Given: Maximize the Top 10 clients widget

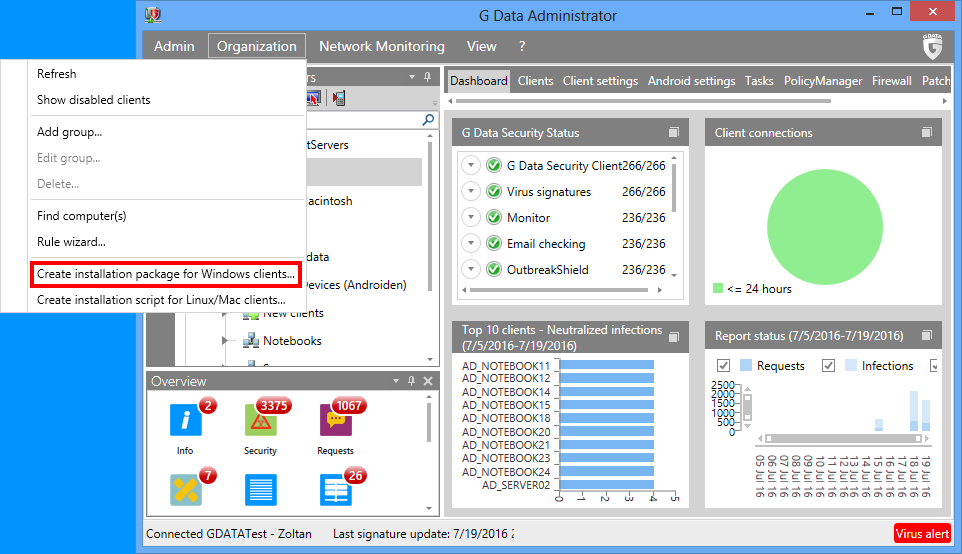Looking at the screenshot, I should (x=674, y=337).
